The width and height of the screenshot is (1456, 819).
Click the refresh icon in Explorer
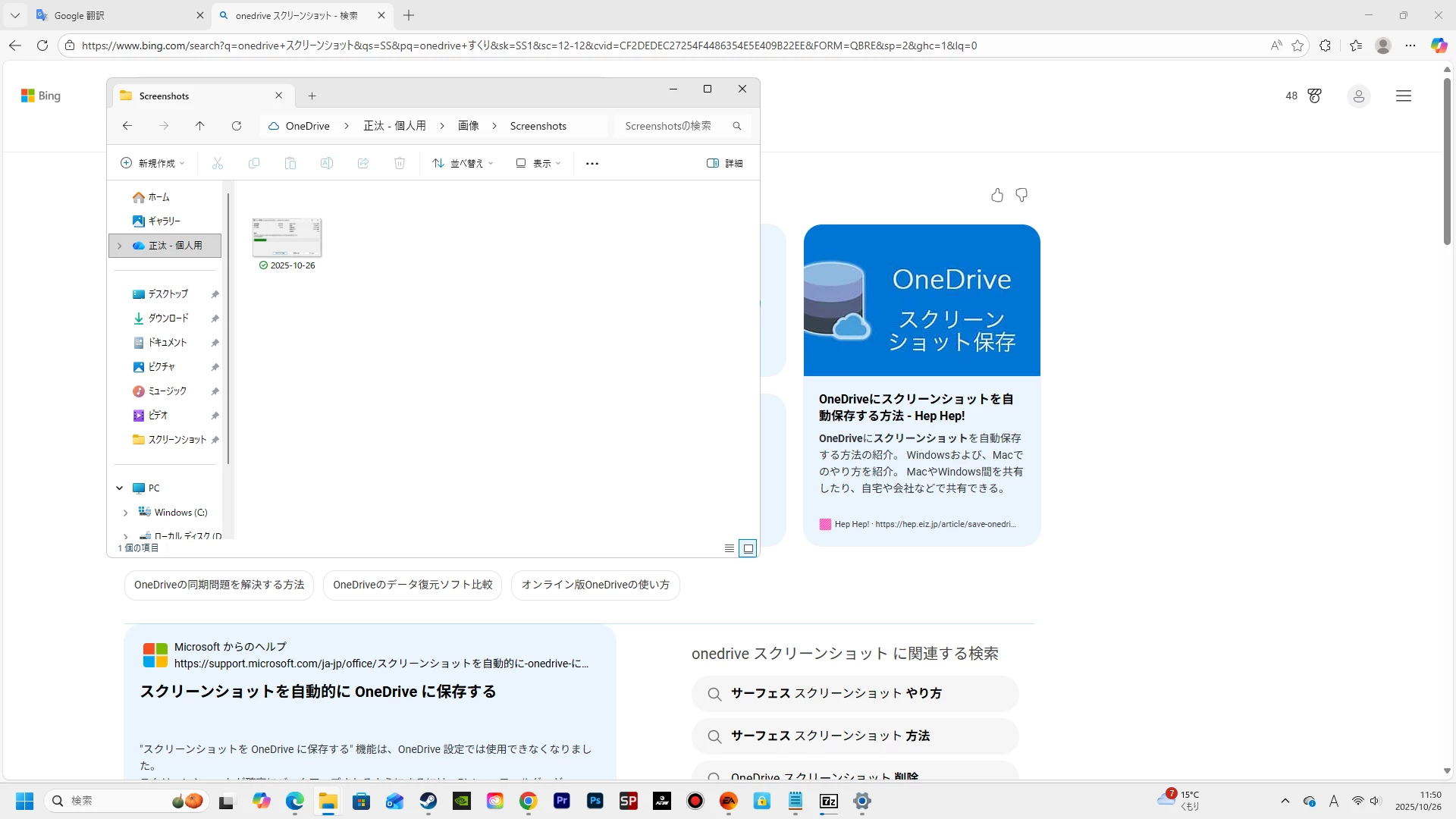coord(237,126)
